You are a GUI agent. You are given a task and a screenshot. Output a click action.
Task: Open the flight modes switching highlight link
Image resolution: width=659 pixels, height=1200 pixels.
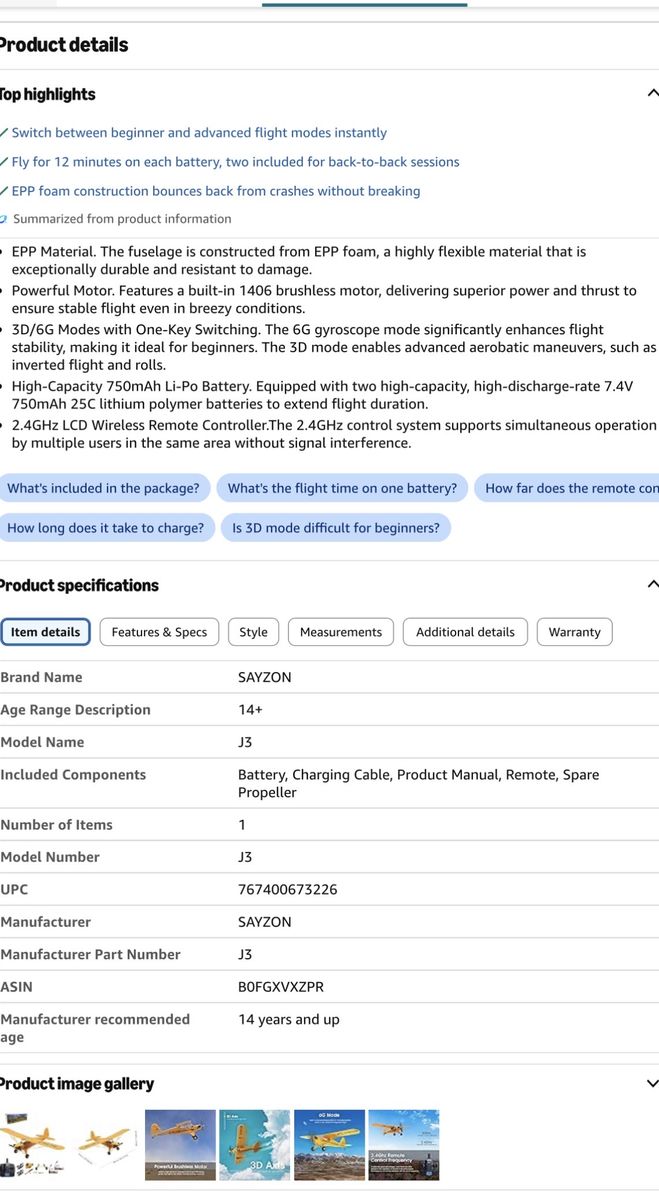click(199, 132)
